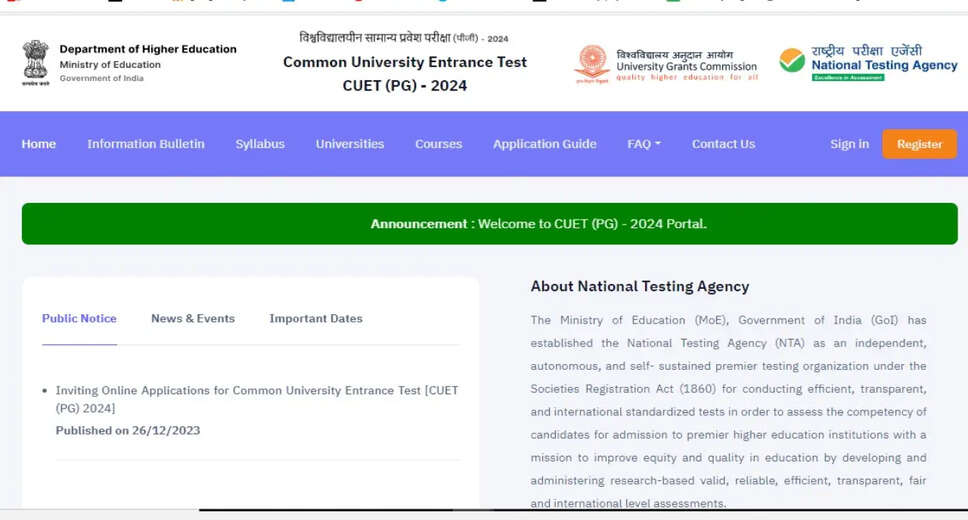This screenshot has height=520, width=968.
Task: Go to the Syllabus page
Action: click(260, 144)
